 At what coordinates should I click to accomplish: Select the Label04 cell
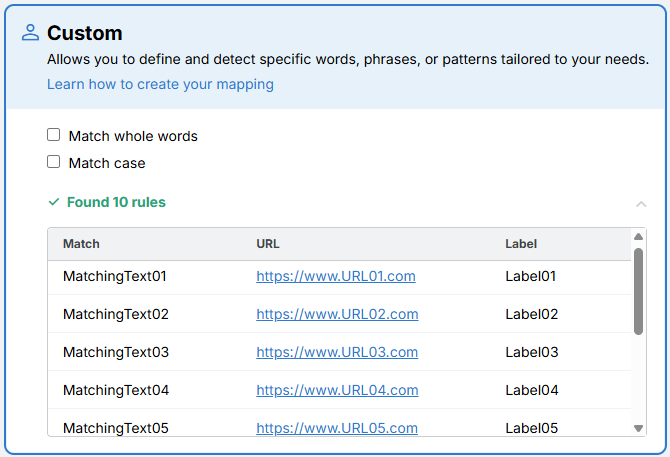click(x=532, y=390)
